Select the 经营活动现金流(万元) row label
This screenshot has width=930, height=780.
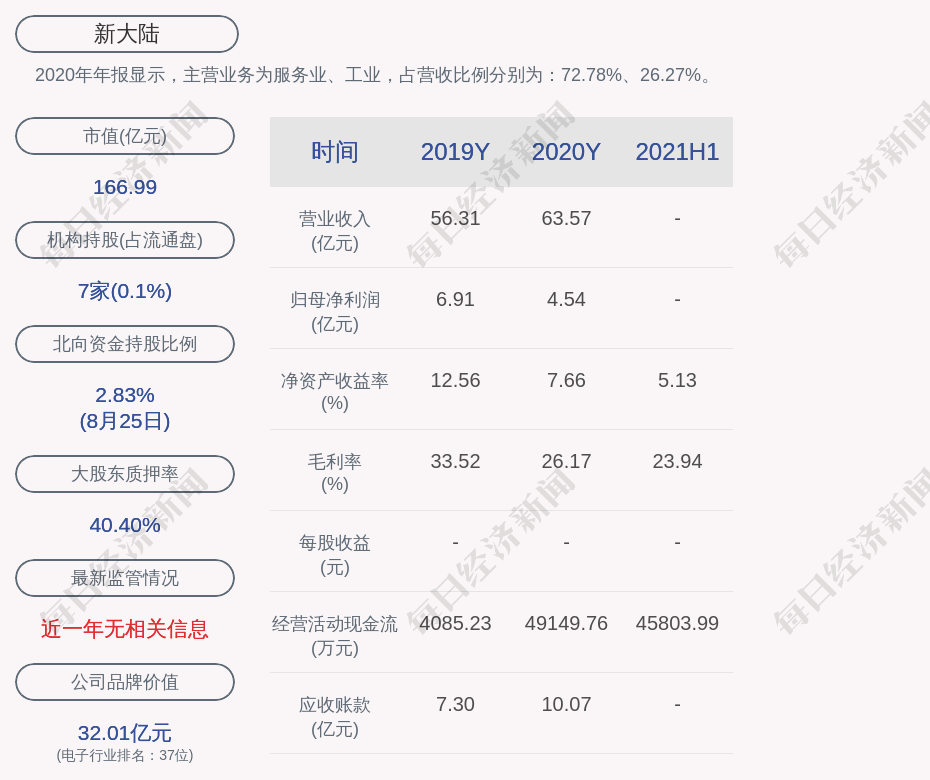click(x=335, y=636)
